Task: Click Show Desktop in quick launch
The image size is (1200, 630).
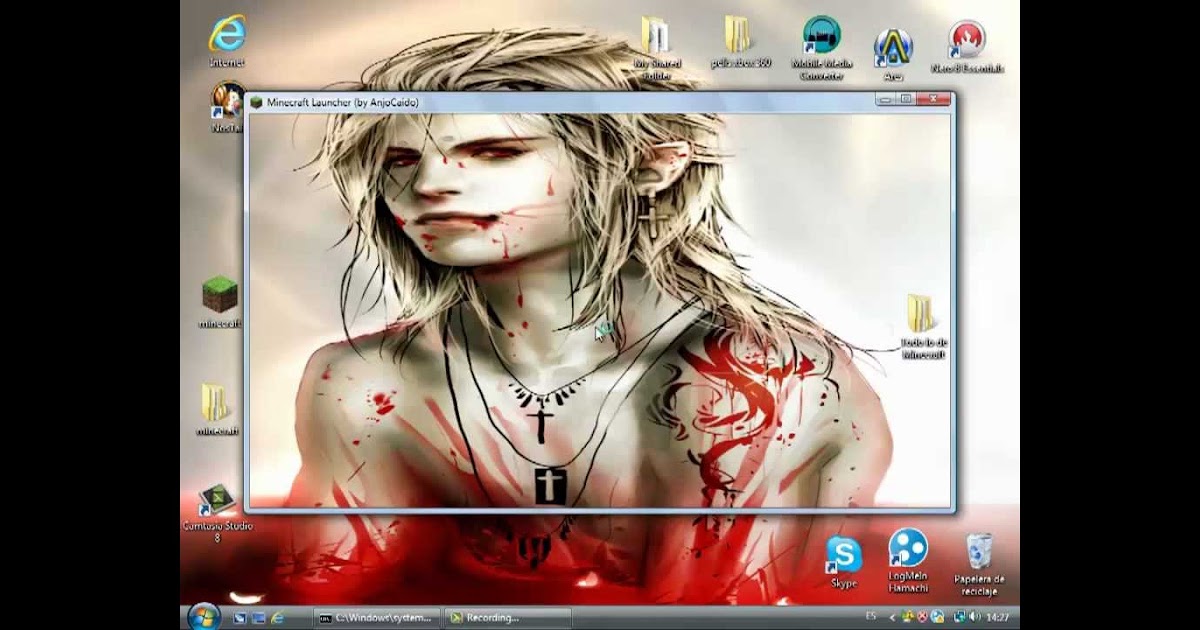Action: 240,618
